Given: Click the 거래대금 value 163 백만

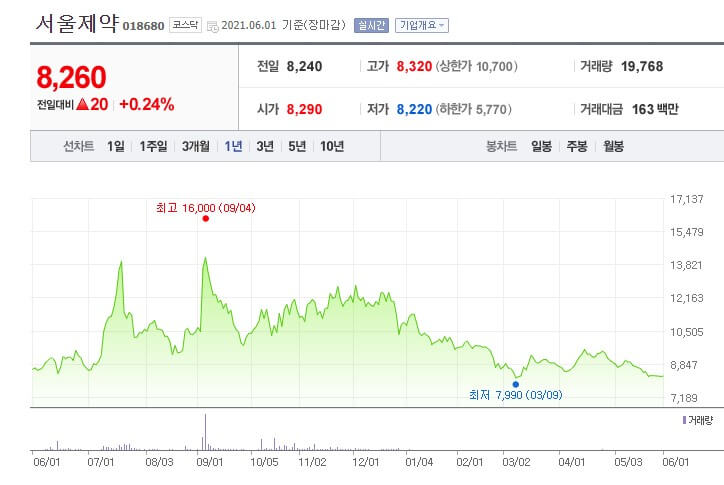Looking at the screenshot, I should point(655,109).
